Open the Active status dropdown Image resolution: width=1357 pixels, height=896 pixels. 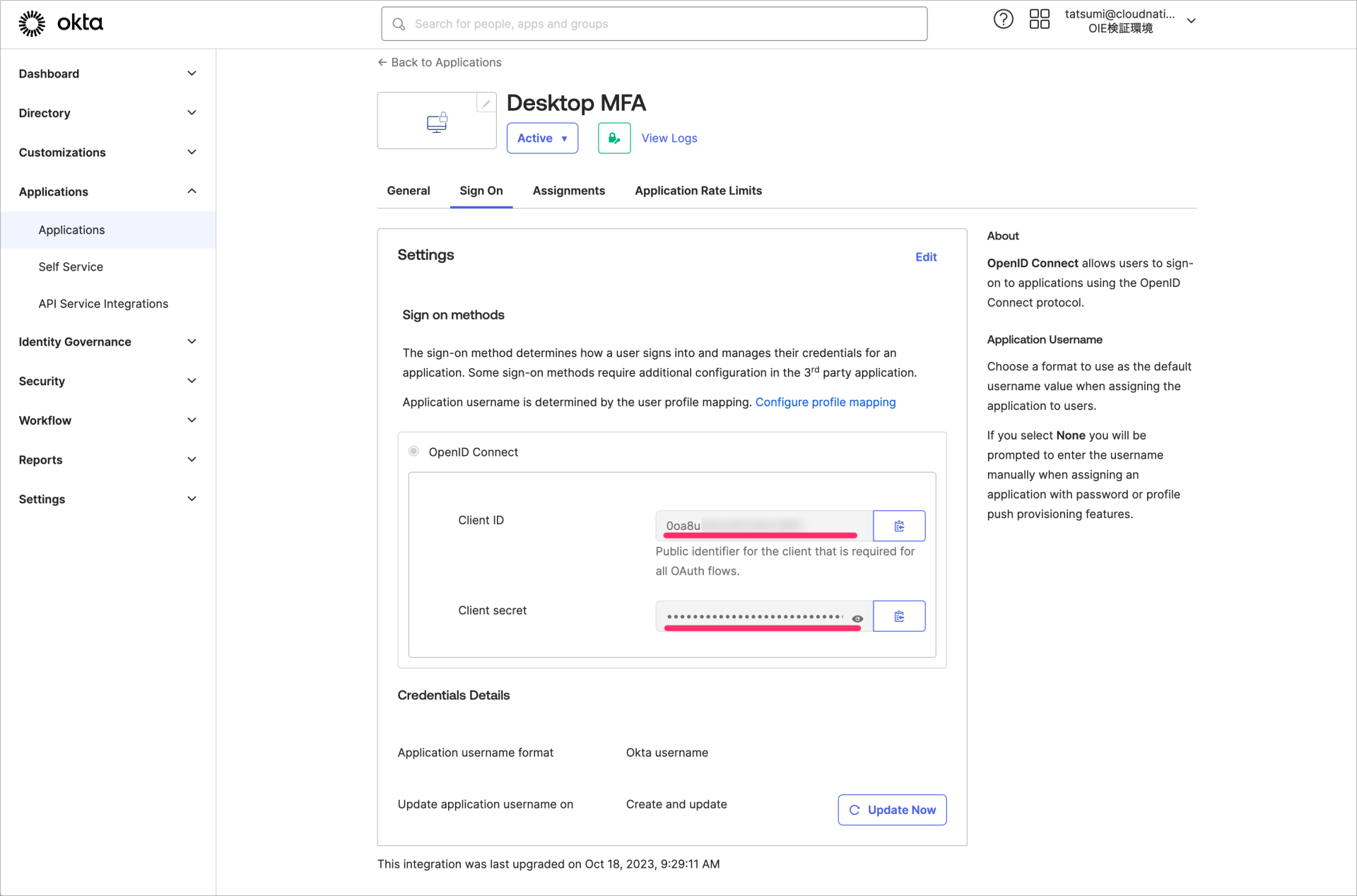point(542,138)
